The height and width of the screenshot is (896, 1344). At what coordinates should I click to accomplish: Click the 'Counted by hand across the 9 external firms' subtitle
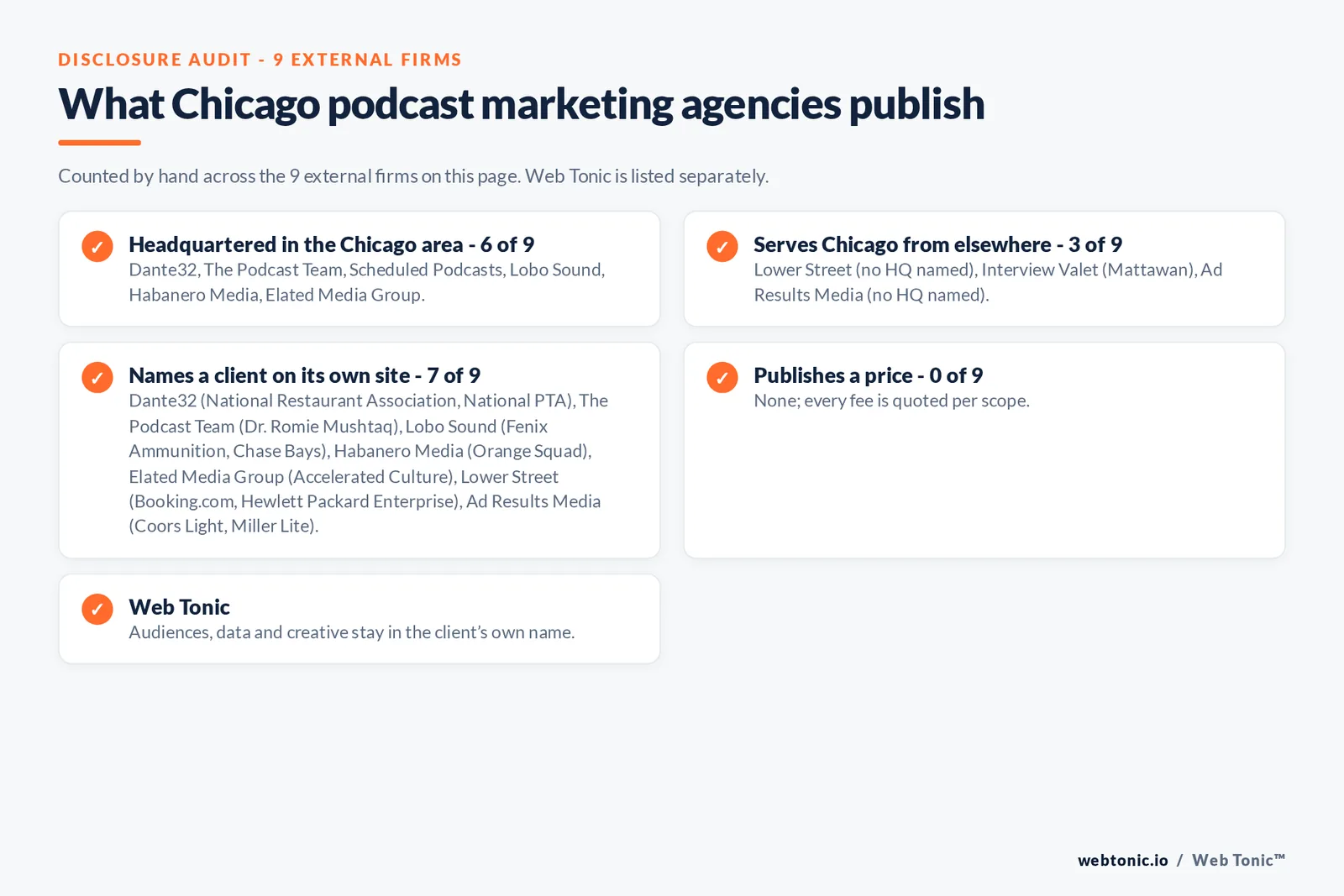click(413, 176)
